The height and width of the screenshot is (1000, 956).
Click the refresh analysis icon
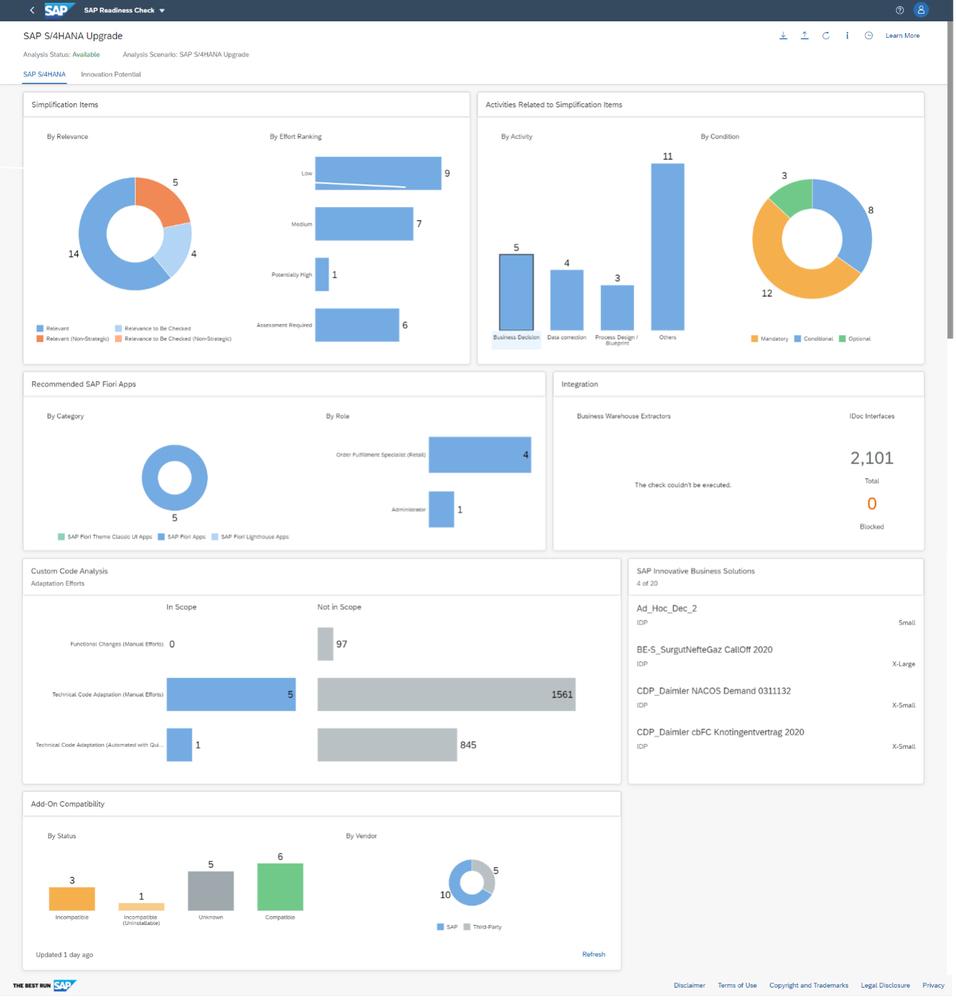[x=825, y=36]
